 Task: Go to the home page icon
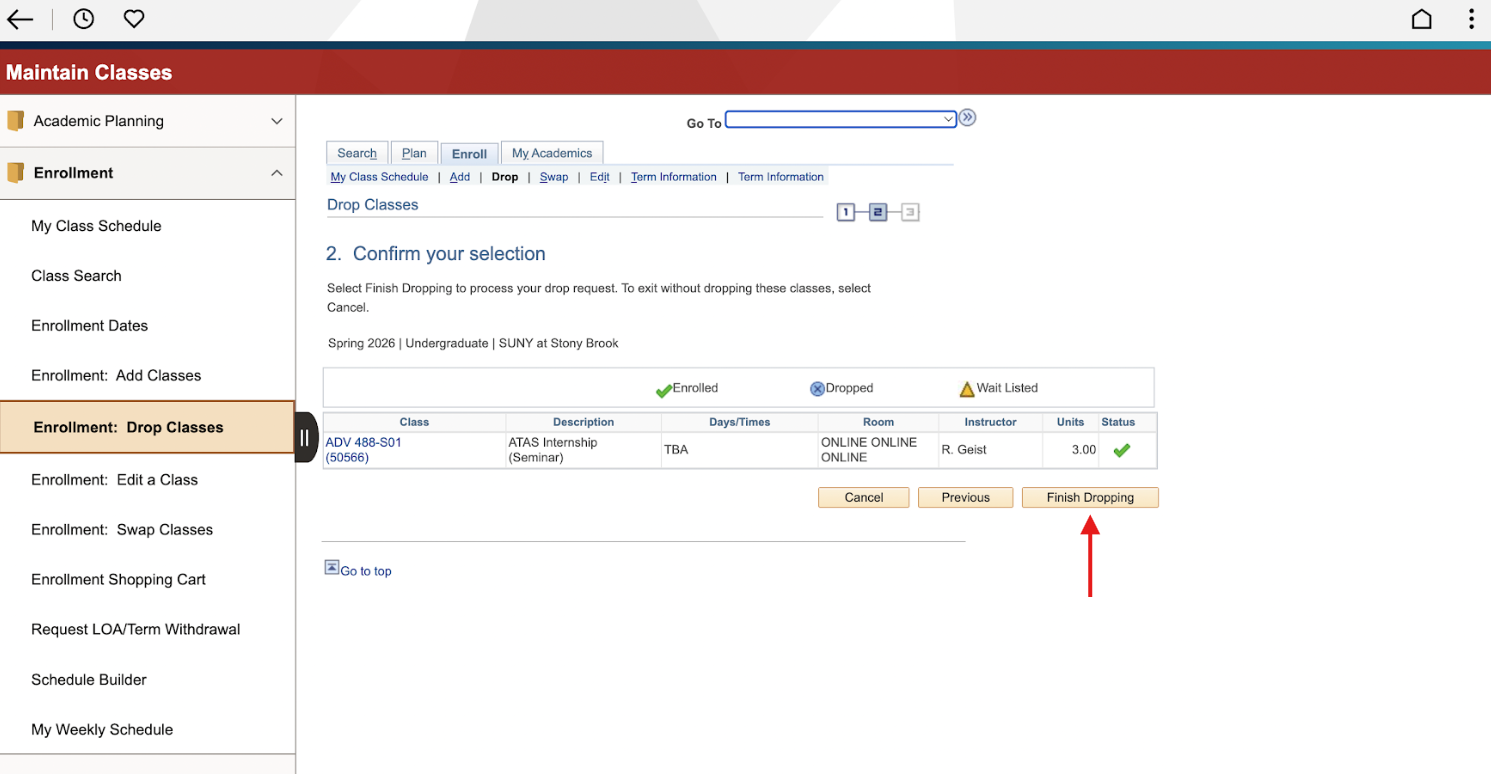click(x=1421, y=19)
